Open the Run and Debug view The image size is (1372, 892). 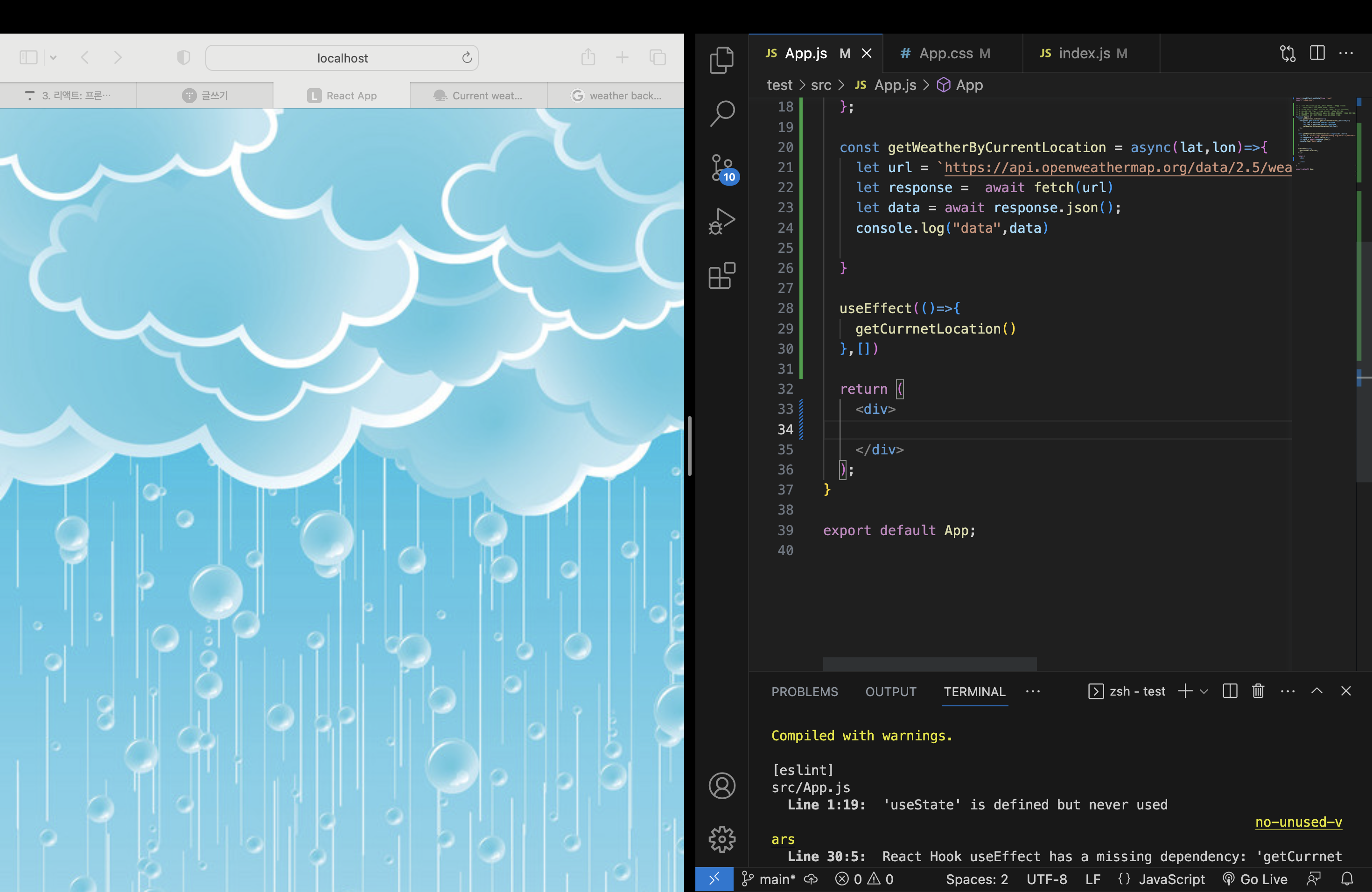[722, 221]
